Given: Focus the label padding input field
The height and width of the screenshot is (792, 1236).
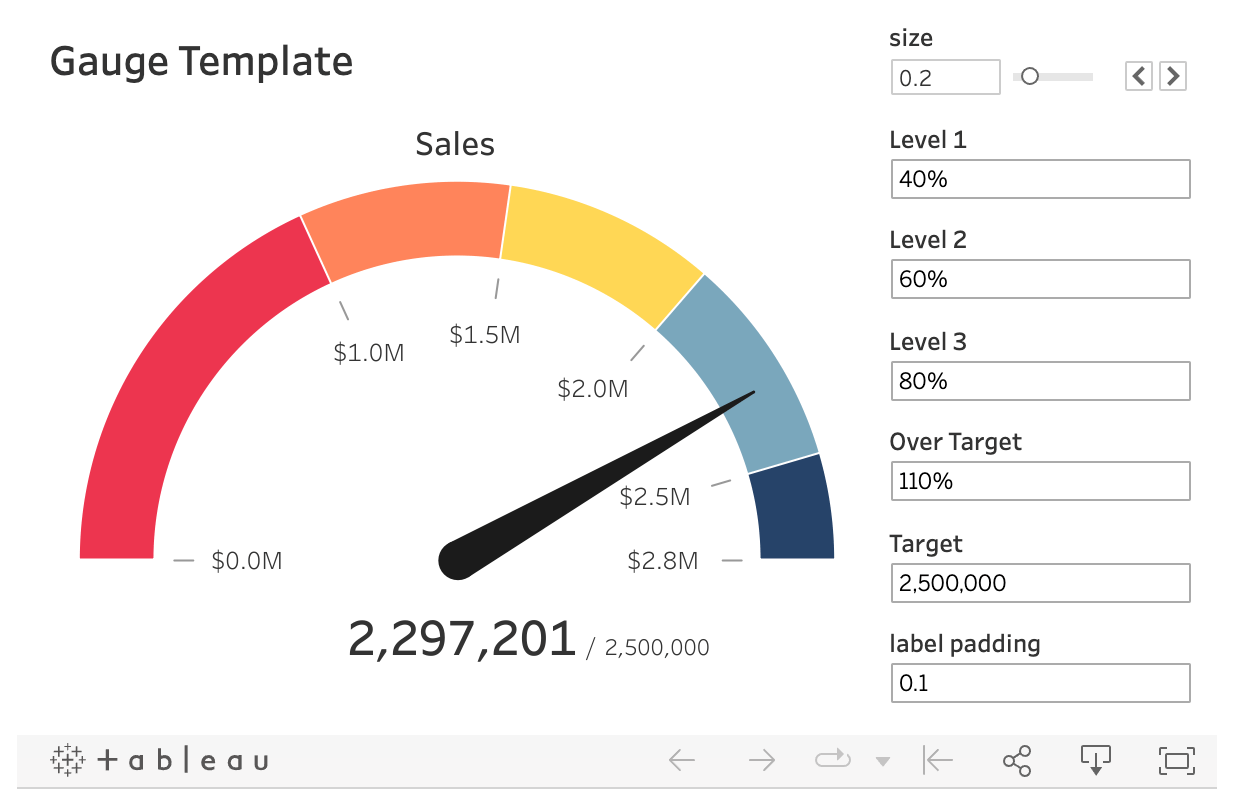Looking at the screenshot, I should click(x=1040, y=684).
